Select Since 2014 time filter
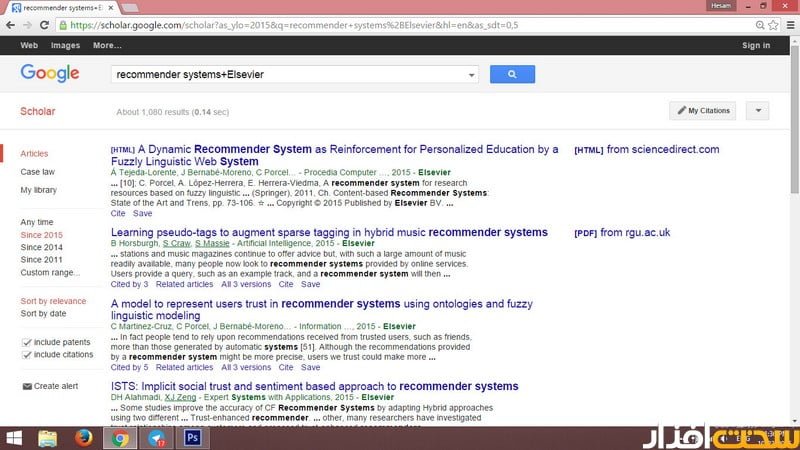Viewport: 800px width, 450px height. click(x=42, y=247)
